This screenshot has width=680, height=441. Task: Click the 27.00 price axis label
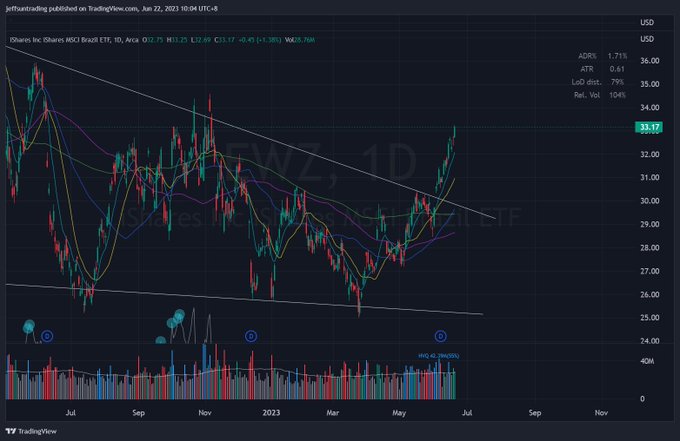(650, 271)
